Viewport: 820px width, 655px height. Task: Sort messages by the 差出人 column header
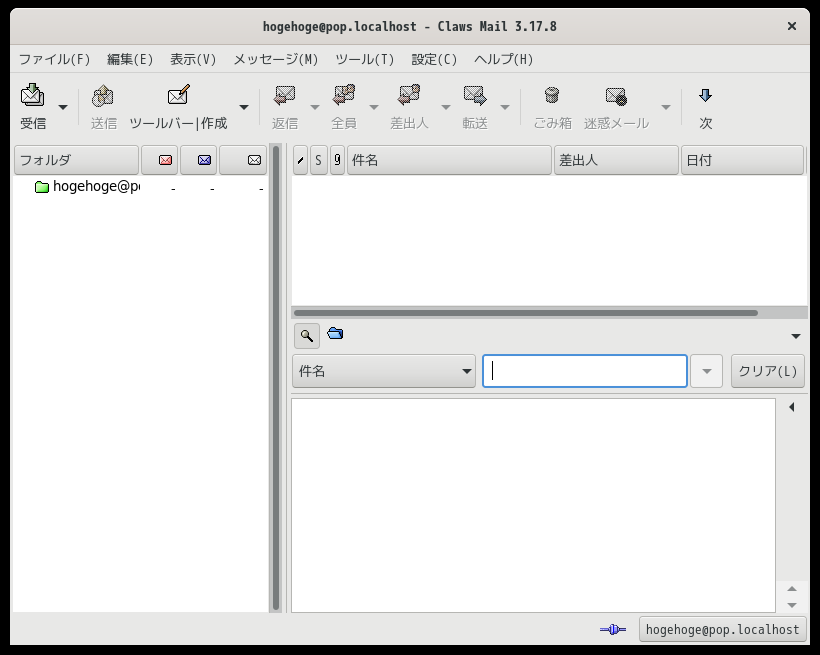pyautogui.click(x=616, y=160)
